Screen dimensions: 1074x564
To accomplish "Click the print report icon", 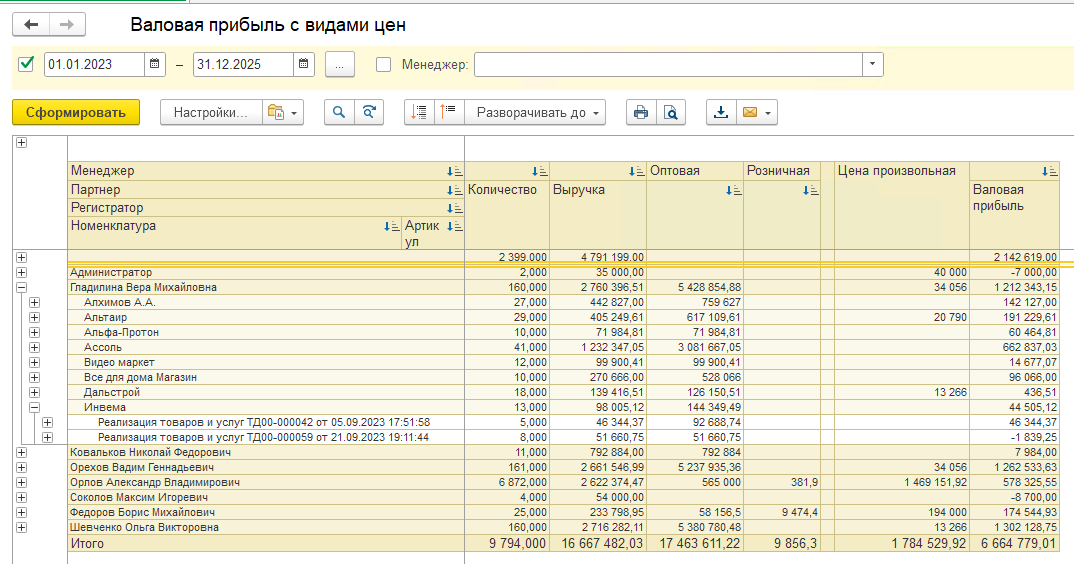I will 641,113.
